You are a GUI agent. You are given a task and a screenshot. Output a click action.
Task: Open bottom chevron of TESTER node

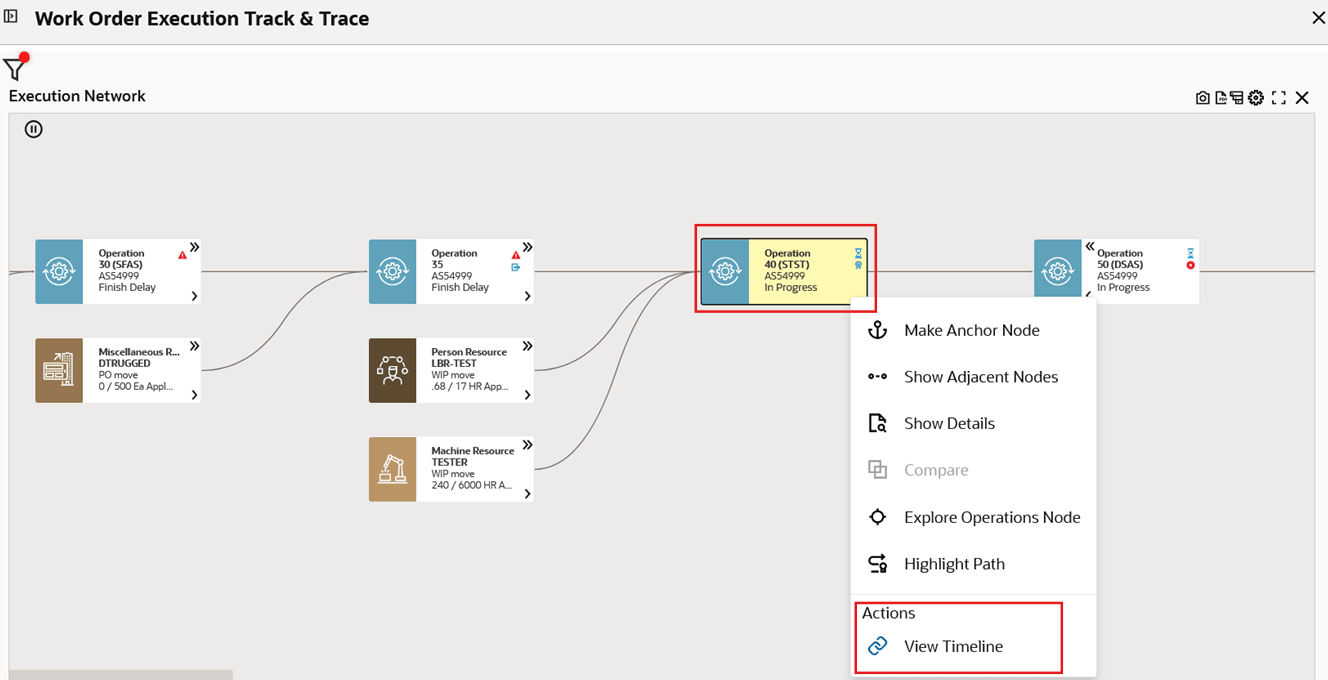tap(527, 494)
